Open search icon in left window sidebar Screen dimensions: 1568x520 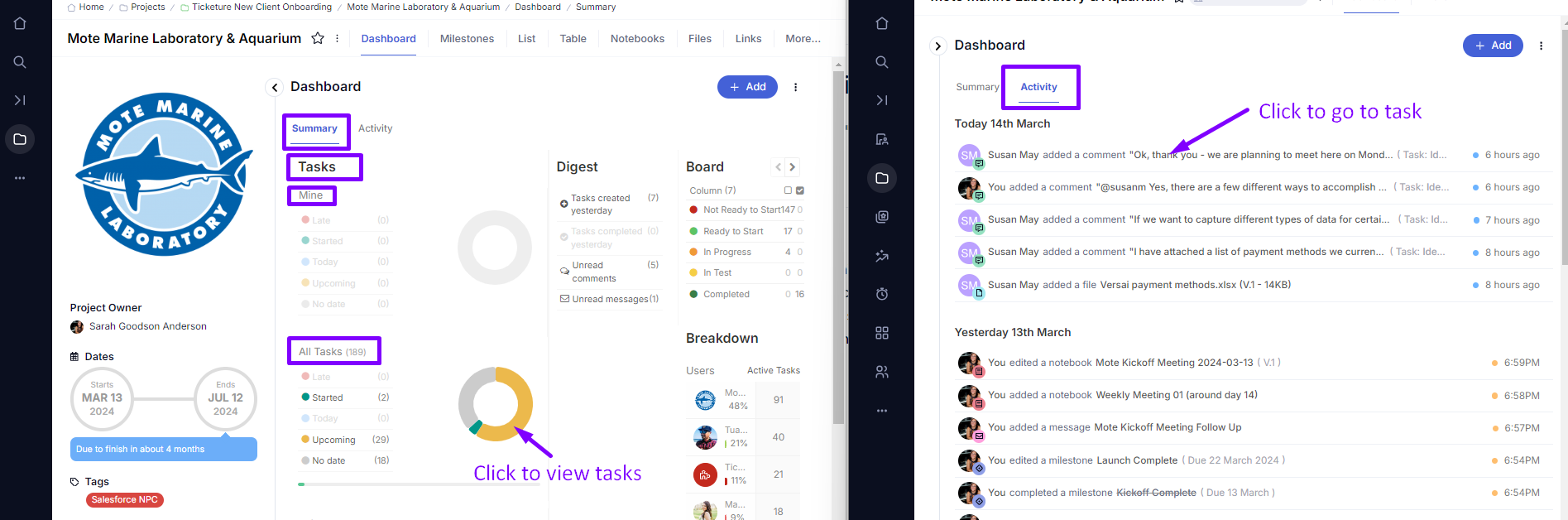pyautogui.click(x=20, y=62)
